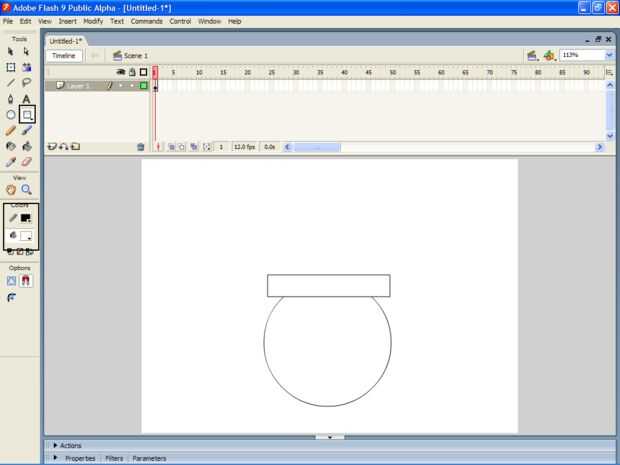Select the Oval tool
620x465 pixels.
coord(11,115)
